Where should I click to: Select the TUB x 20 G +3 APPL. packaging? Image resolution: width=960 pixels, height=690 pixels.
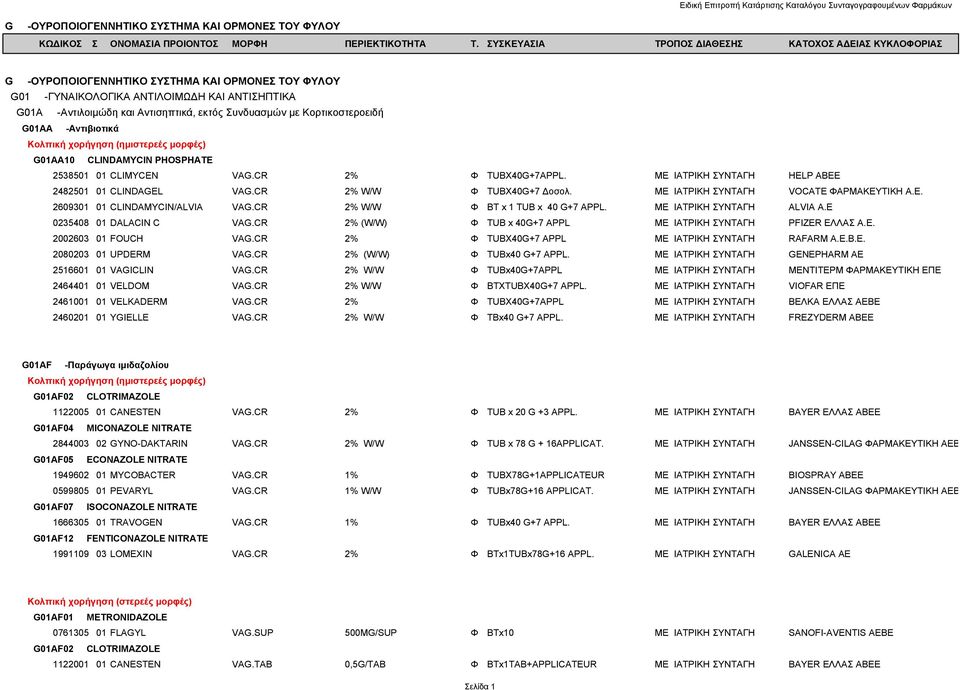[x=532, y=412]
